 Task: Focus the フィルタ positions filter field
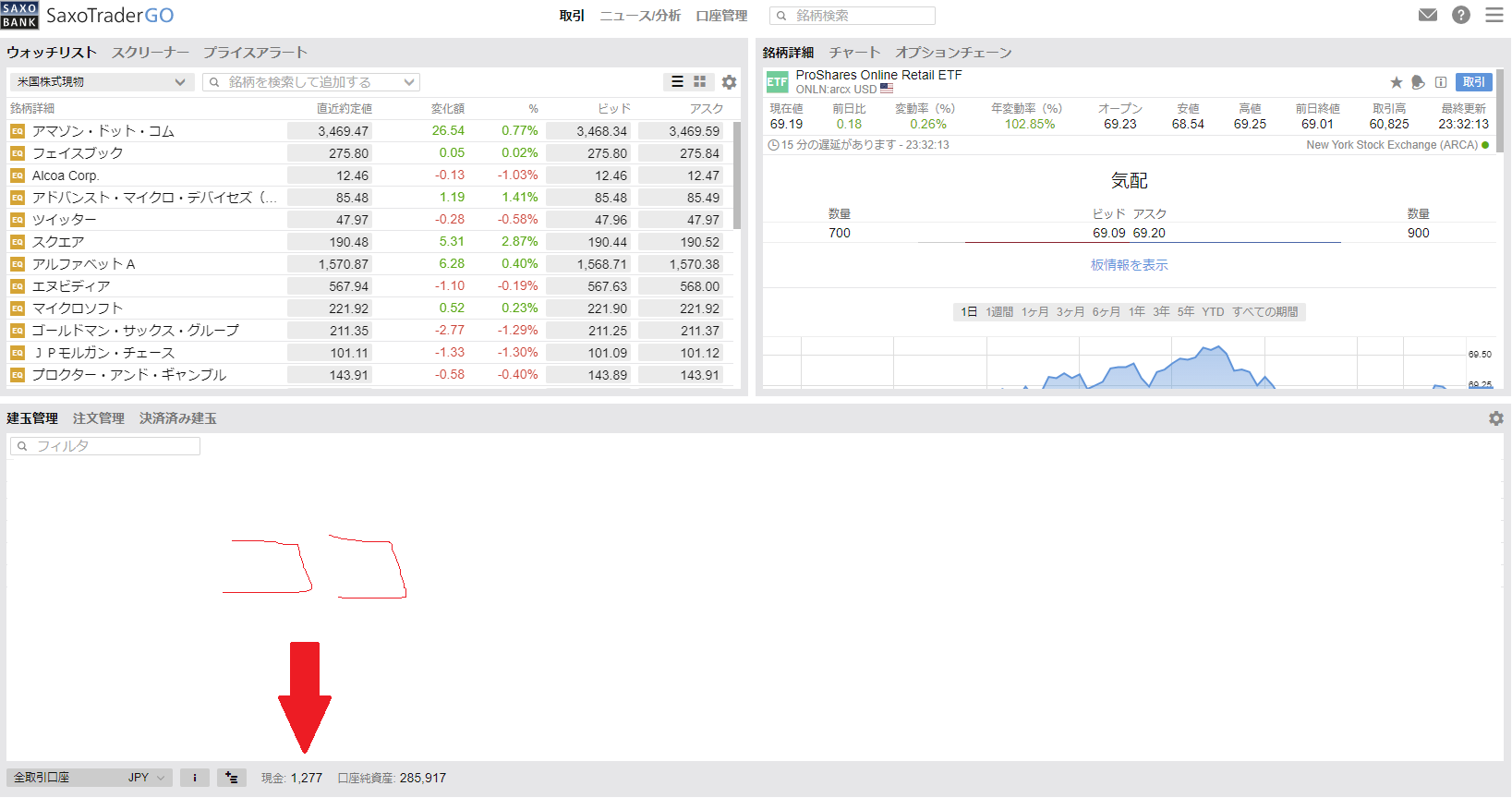point(105,446)
